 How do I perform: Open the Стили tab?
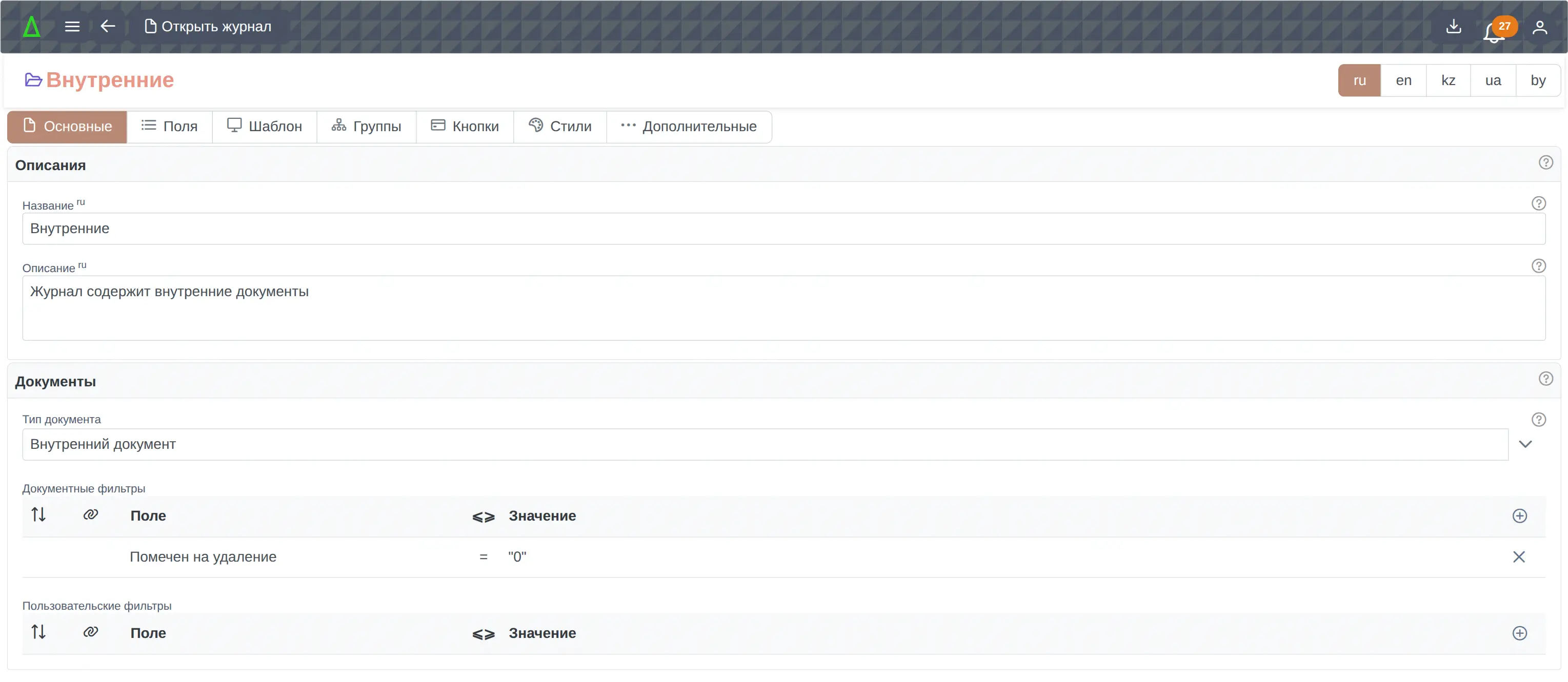[x=560, y=127]
